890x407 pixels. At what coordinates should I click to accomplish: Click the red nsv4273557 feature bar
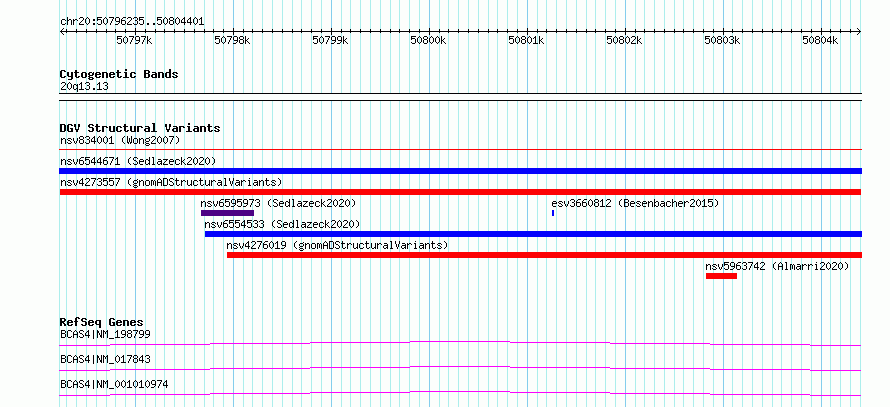point(460,192)
